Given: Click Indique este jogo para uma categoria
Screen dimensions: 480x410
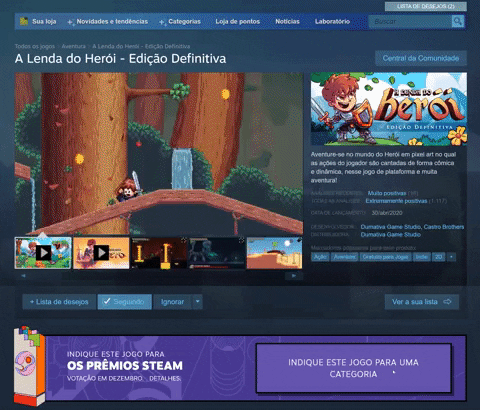Looking at the screenshot, I should click(353, 368).
